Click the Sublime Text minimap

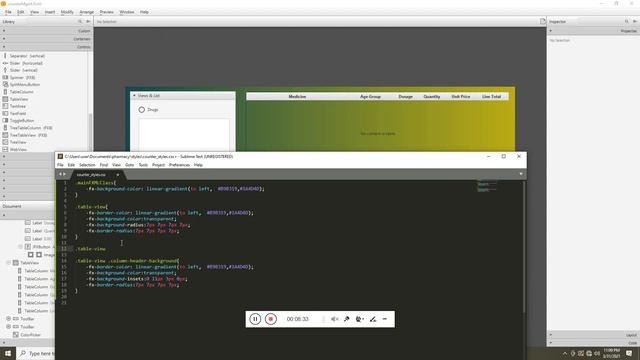tap(487, 186)
